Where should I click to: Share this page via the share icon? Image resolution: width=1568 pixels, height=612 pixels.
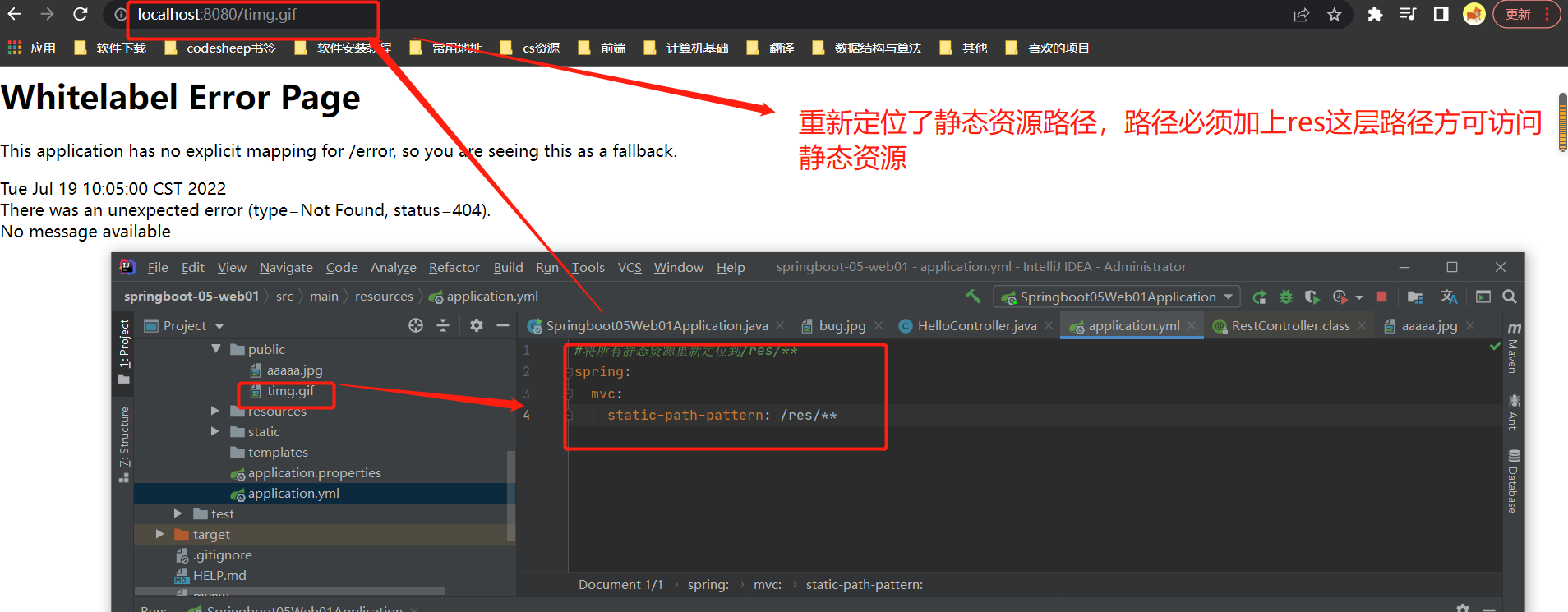point(1302,15)
